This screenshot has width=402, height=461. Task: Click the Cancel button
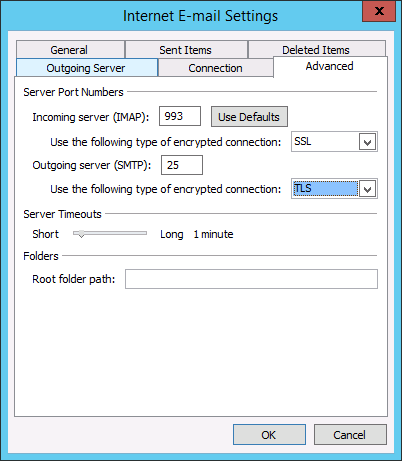(350, 435)
